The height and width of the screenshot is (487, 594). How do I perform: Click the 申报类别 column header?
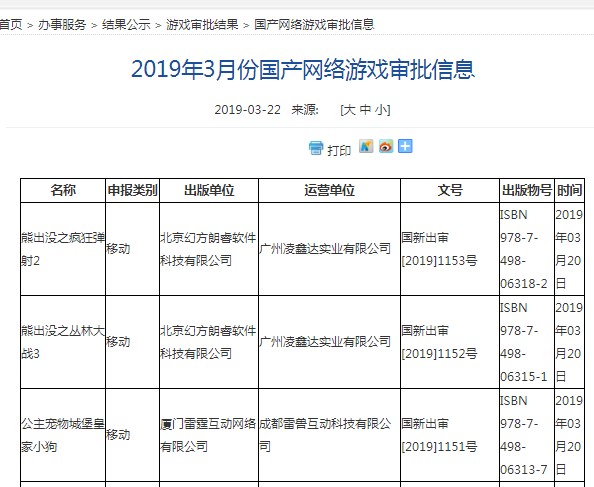(x=132, y=190)
